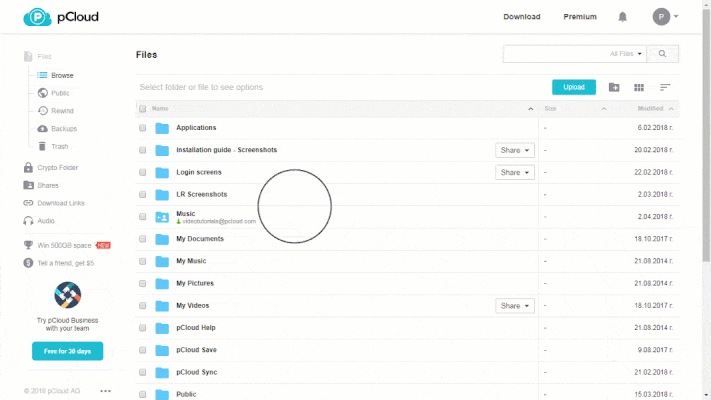Screen dimensions: 711x400
Task: Open the three-dots menu beside the copyright
Action: point(106,391)
